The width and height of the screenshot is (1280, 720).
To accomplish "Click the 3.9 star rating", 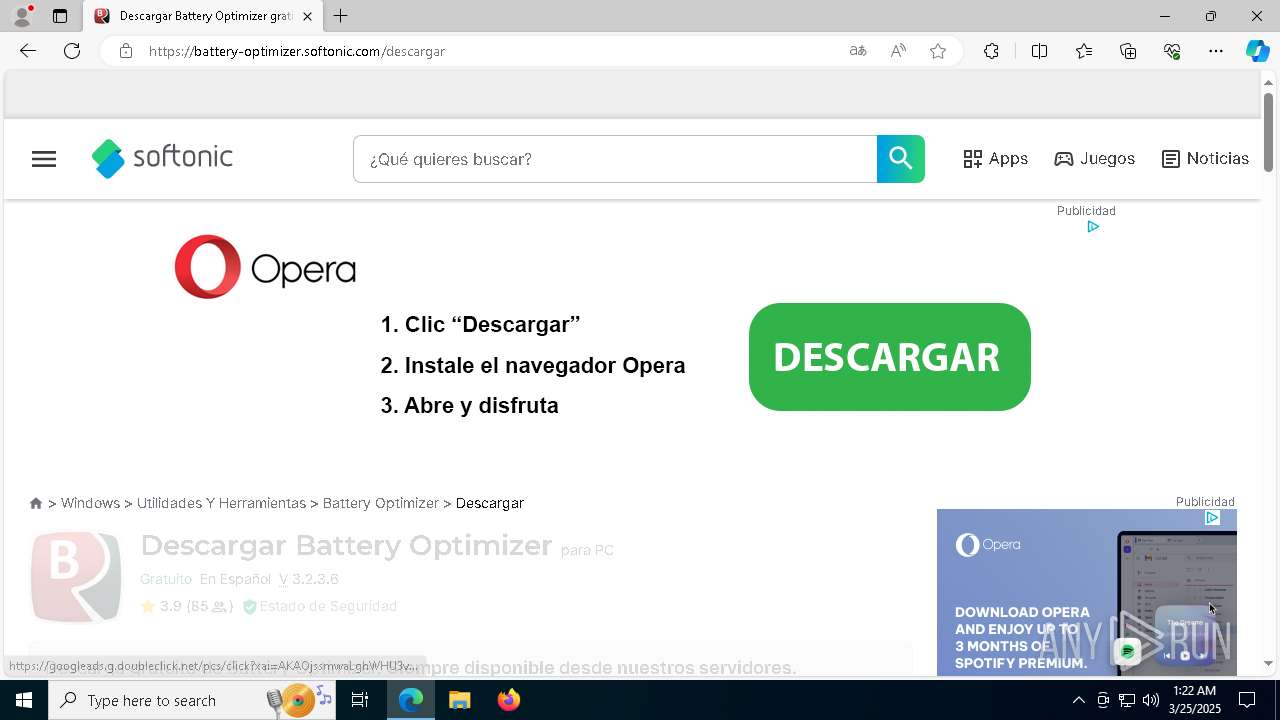I will [x=186, y=606].
